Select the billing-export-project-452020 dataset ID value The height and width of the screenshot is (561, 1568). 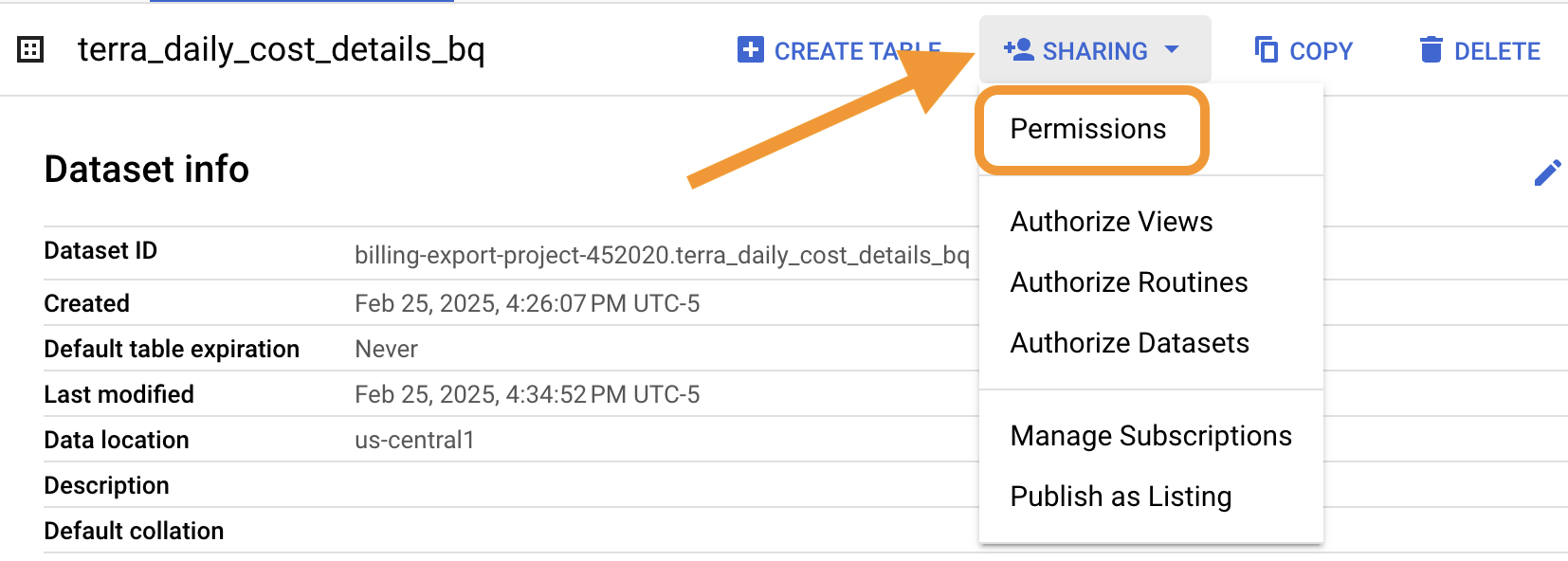tap(662, 255)
